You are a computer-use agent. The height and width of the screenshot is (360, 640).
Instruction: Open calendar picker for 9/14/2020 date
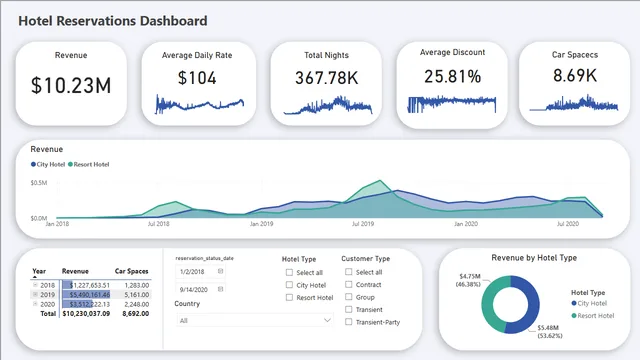(220, 289)
